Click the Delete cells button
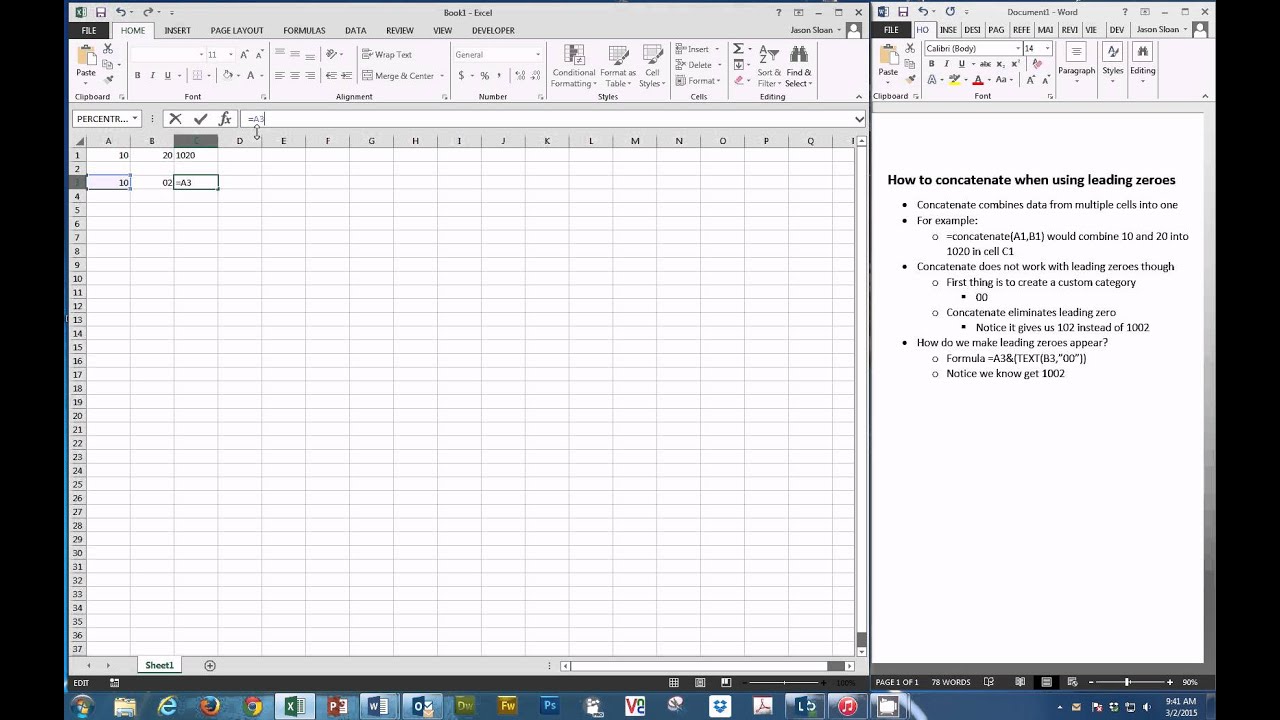This screenshot has height=720, width=1280. point(696,65)
